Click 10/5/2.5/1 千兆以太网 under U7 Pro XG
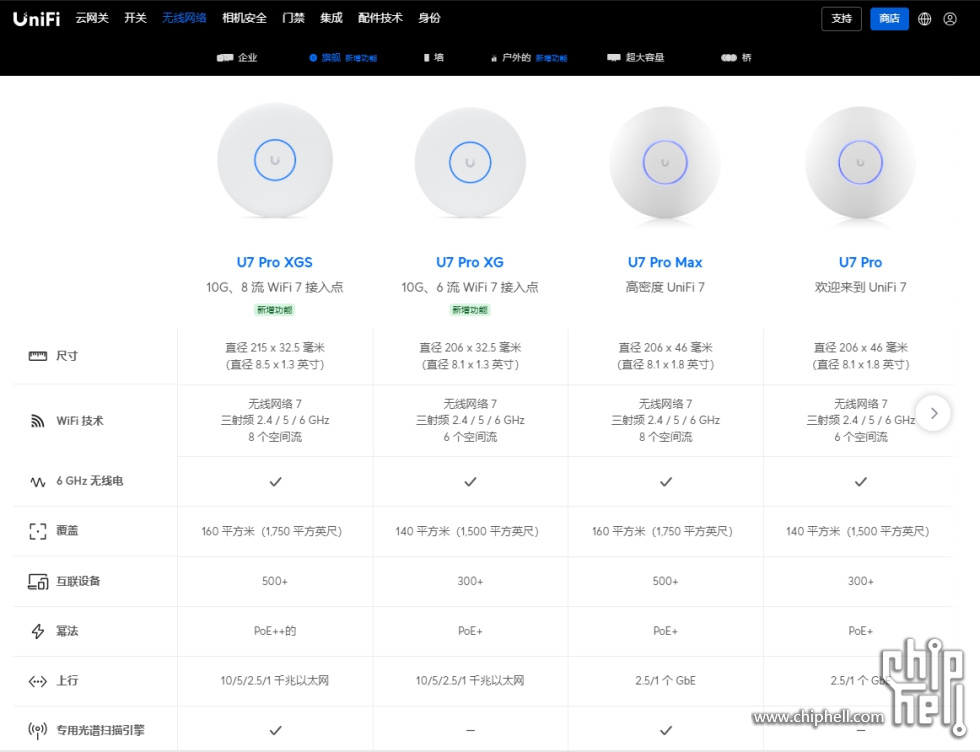The width and height of the screenshot is (980, 752). pos(470,681)
